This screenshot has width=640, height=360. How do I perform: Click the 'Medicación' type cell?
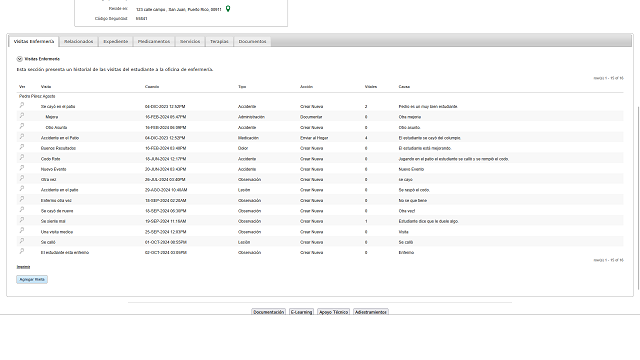pyautogui.click(x=248, y=138)
